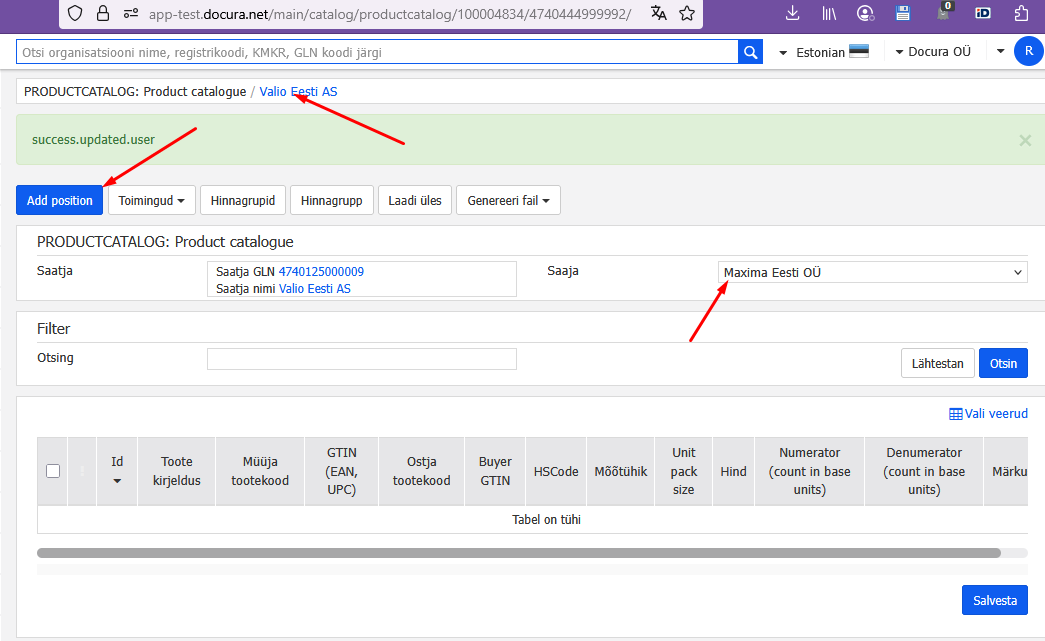Open the browser downloads icon
This screenshot has height=641, width=1045.
[x=792, y=13]
